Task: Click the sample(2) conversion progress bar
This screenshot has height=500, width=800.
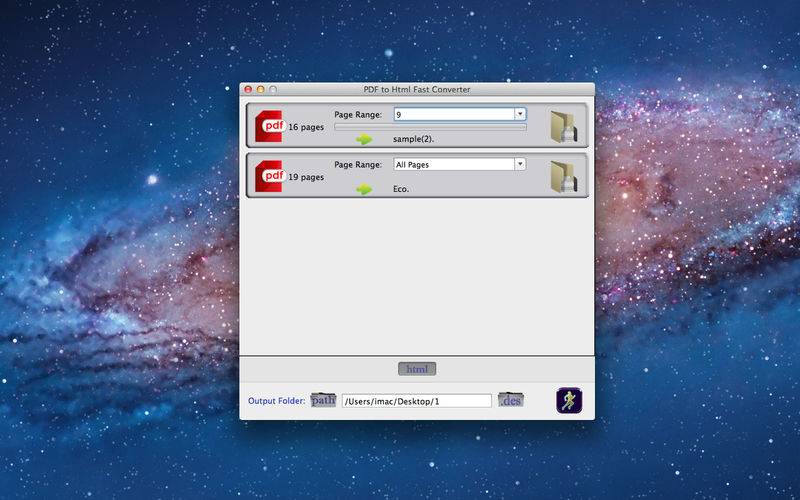Action: (x=430, y=128)
